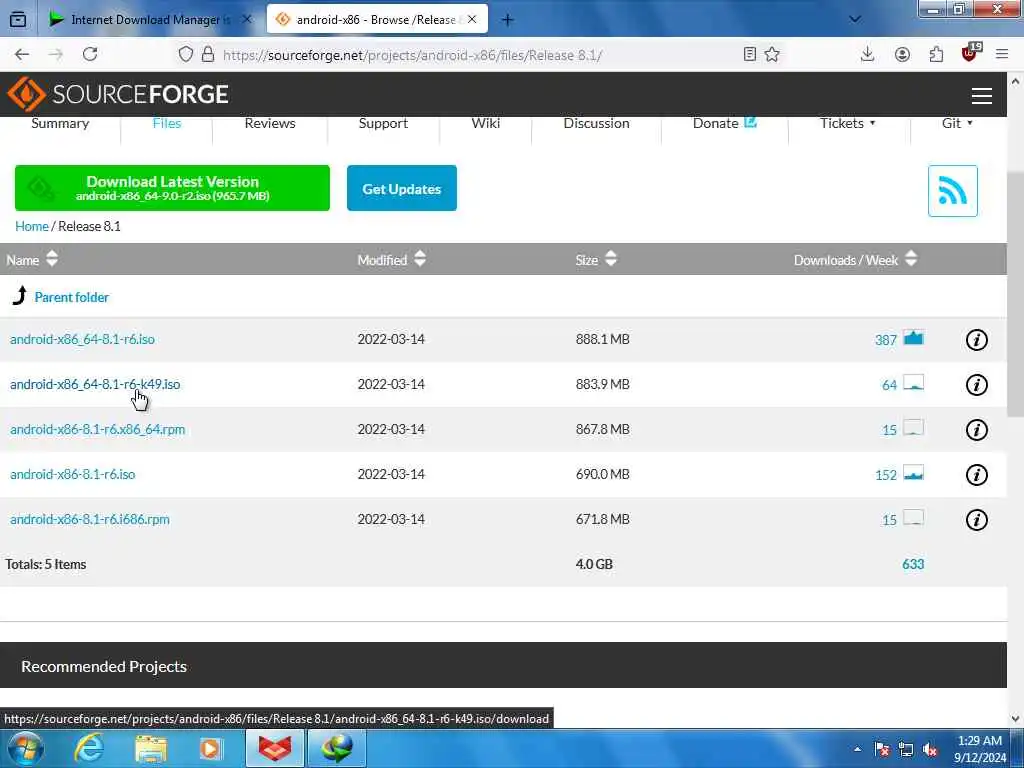Go up to Parent folder
Viewport: 1024px width, 768px height.
coord(72,297)
